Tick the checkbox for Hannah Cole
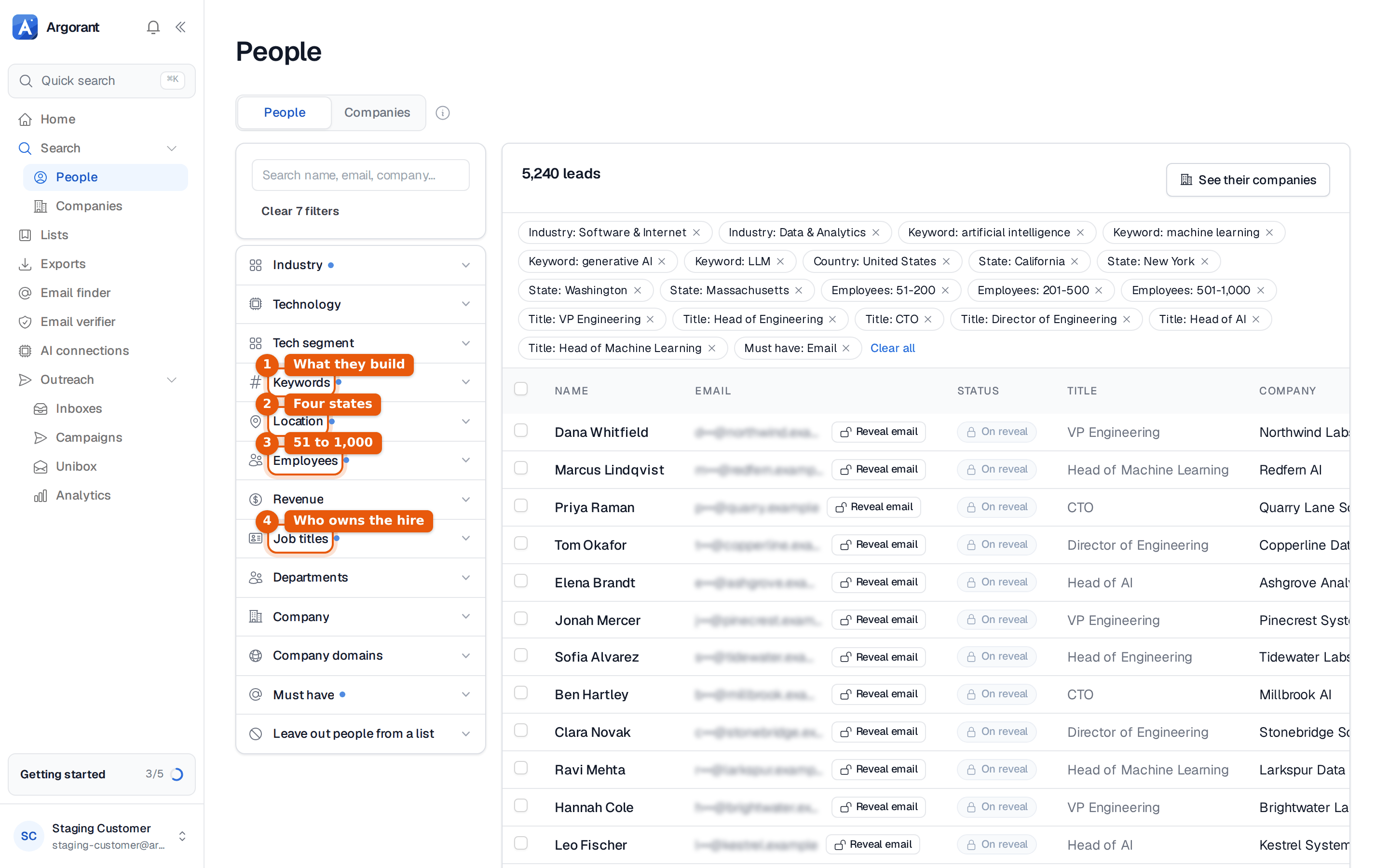 521,806
